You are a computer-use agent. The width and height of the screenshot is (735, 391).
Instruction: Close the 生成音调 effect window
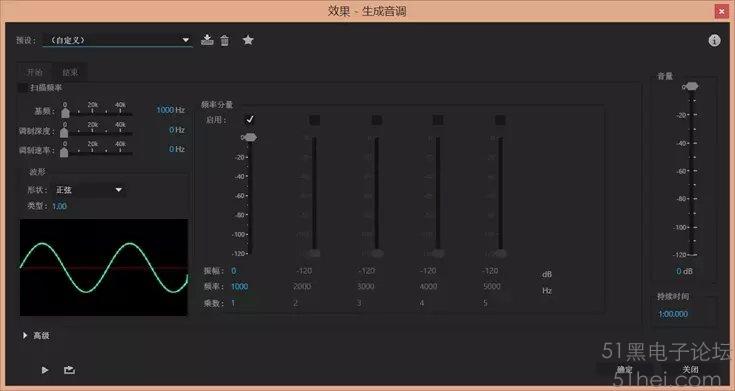tap(722, 11)
